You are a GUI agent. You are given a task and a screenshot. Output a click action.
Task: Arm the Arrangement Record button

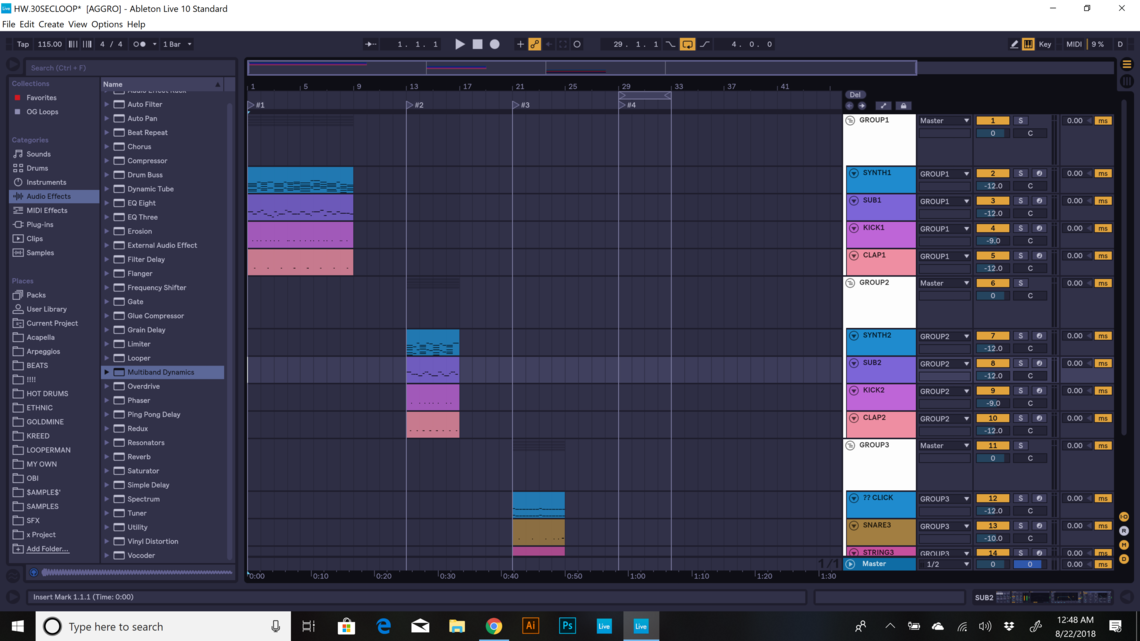494,44
